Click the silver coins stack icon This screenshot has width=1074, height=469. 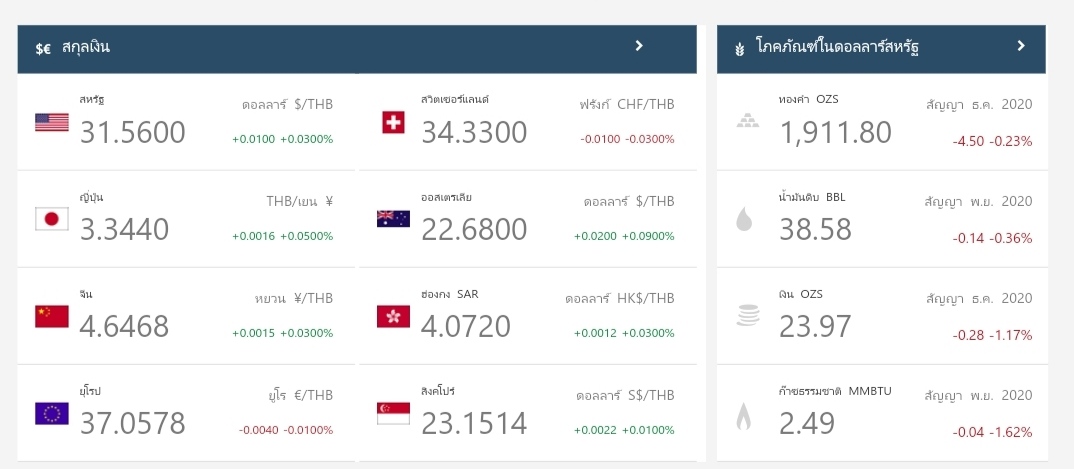(x=747, y=315)
